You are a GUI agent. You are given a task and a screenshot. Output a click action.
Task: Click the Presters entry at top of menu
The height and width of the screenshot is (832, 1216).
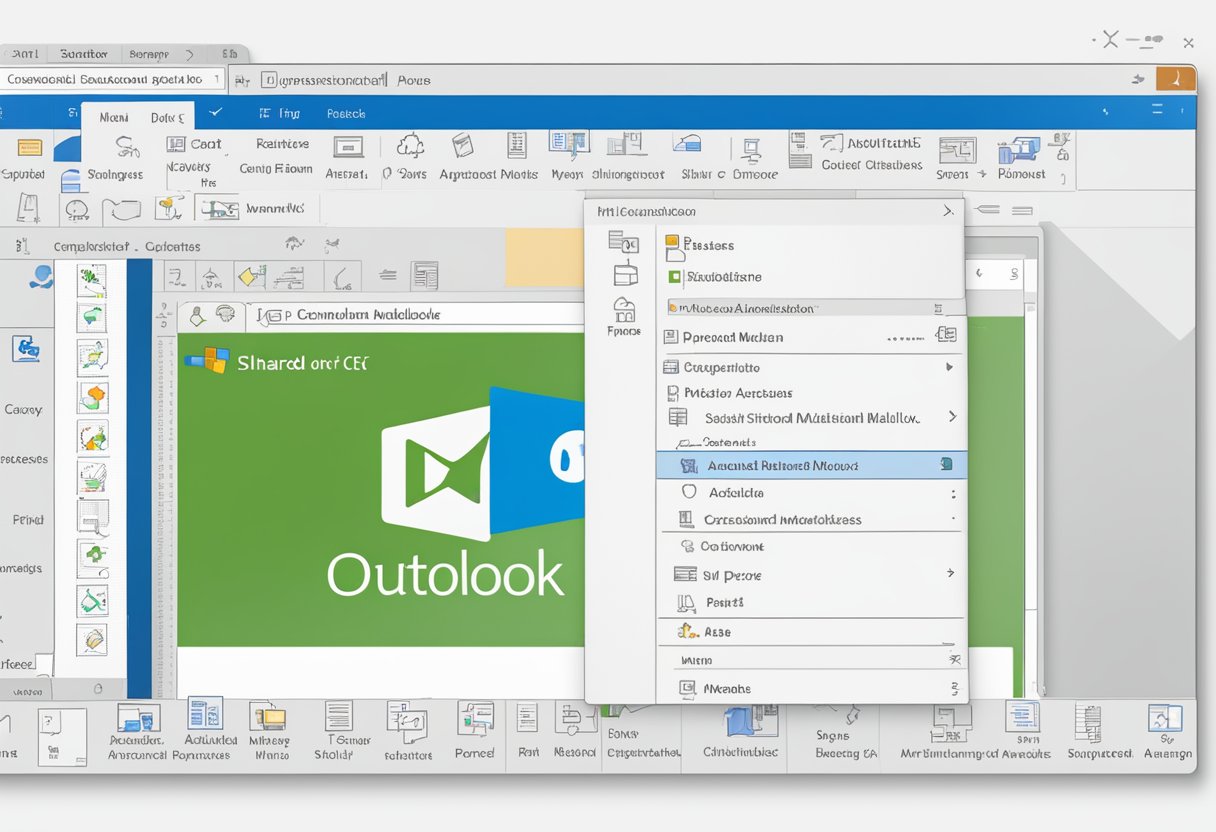pos(711,246)
